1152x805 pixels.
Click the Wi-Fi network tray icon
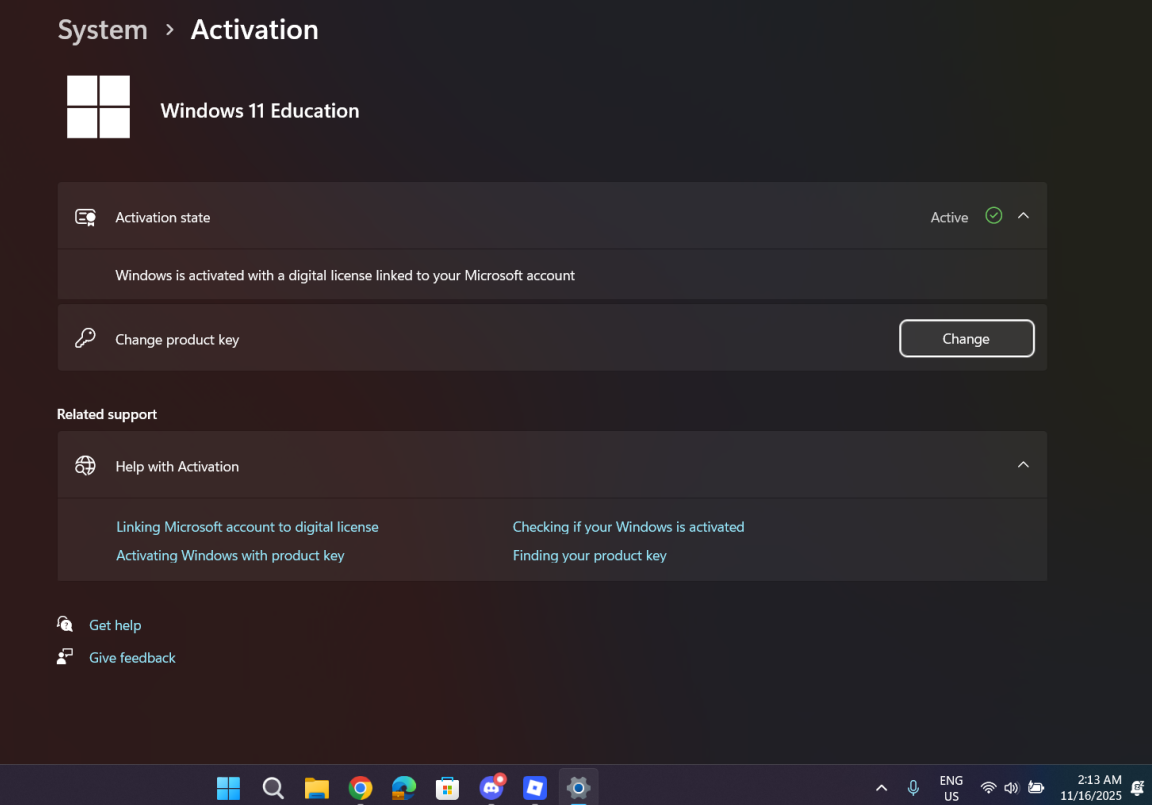(988, 788)
